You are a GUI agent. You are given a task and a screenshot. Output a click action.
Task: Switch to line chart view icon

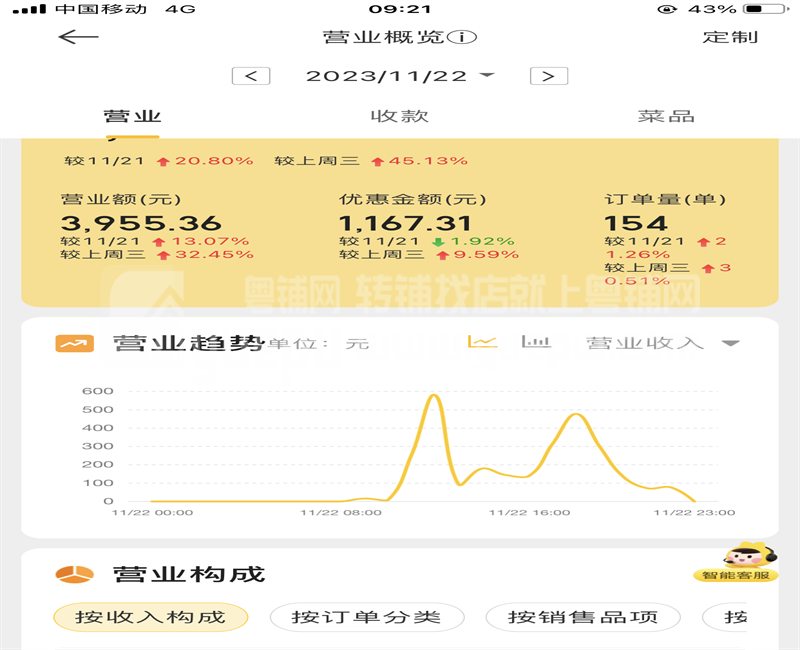click(482, 342)
